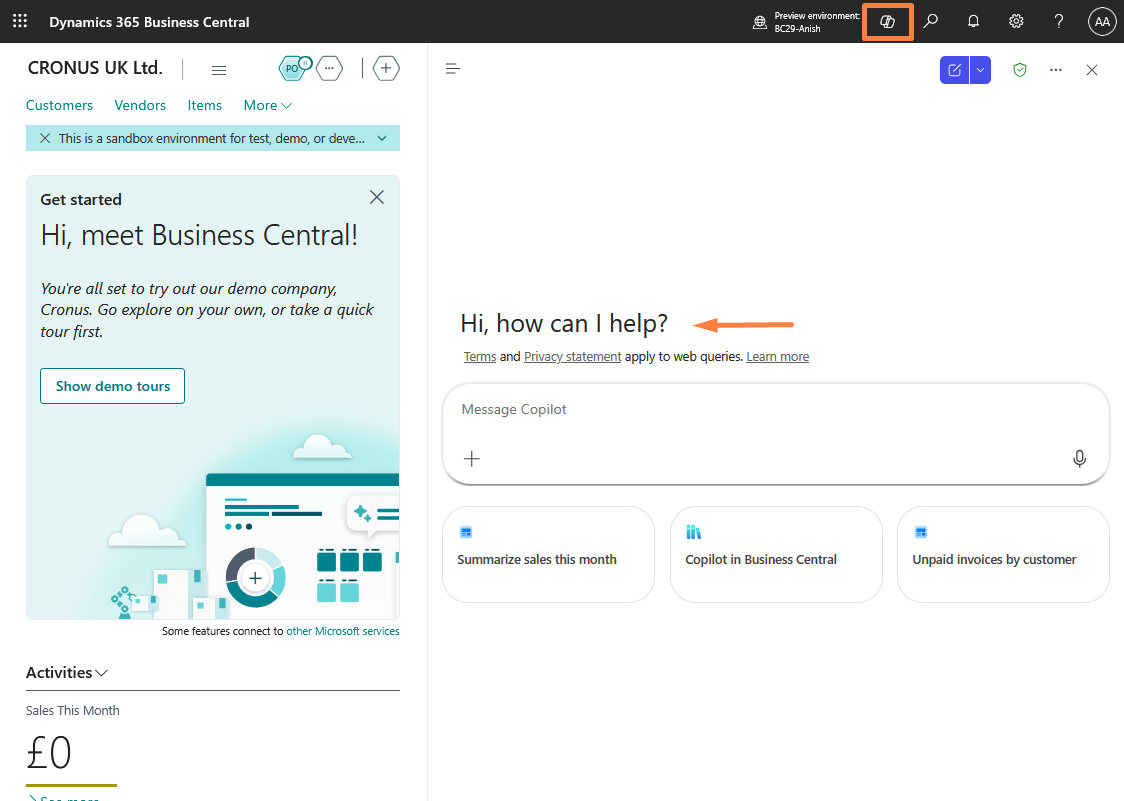Toggle the Copilot chat history panel icon
Screen dimensions: 1124x801
[x=452, y=69]
